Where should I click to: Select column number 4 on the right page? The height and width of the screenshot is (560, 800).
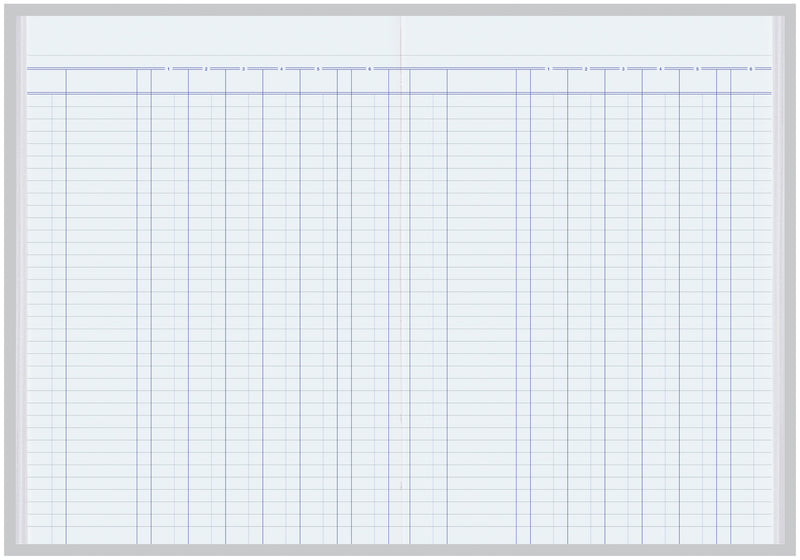click(x=660, y=69)
